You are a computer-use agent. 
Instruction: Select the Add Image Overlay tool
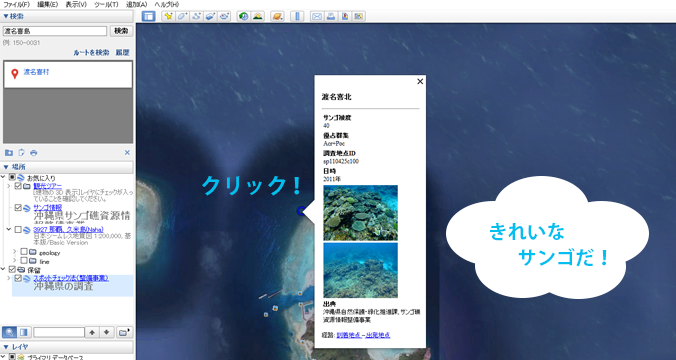click(210, 16)
